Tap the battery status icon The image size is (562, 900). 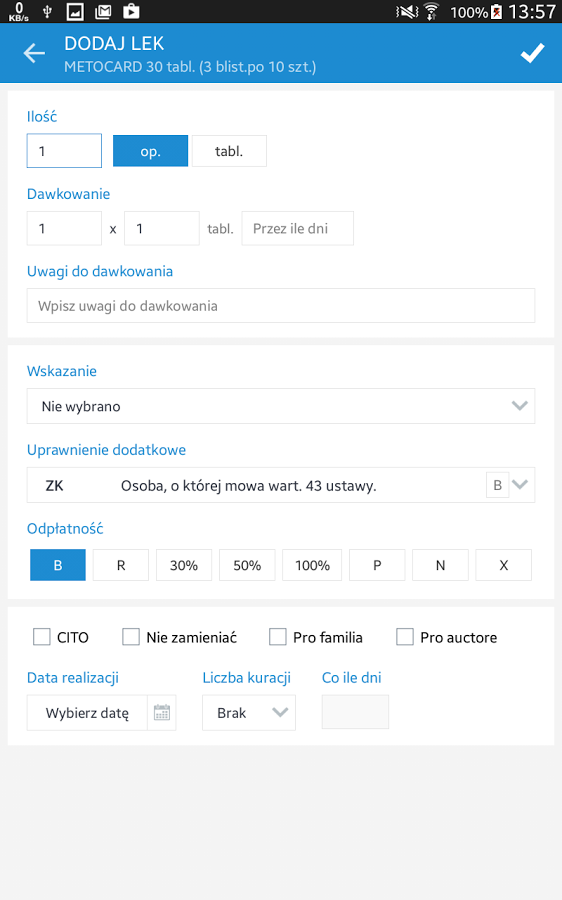[497, 11]
